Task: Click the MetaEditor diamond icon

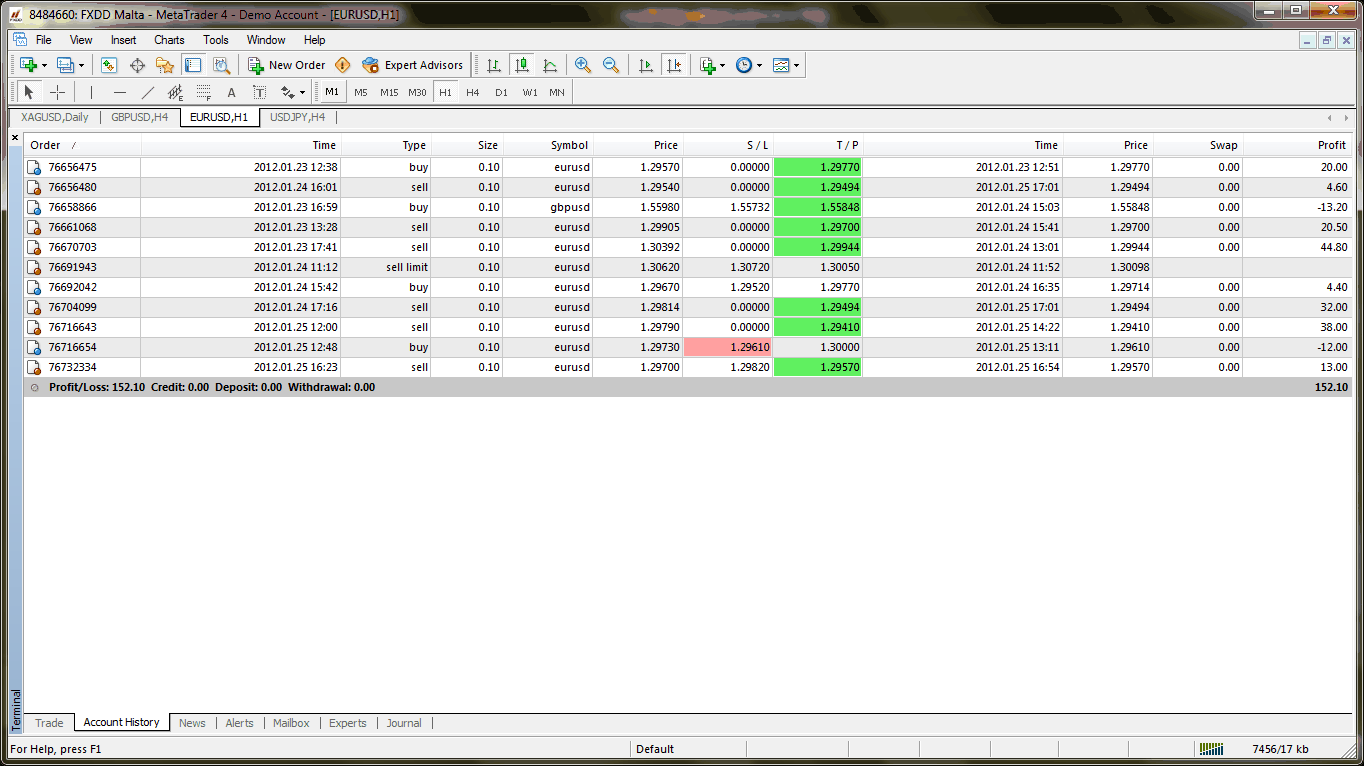Action: (343, 65)
